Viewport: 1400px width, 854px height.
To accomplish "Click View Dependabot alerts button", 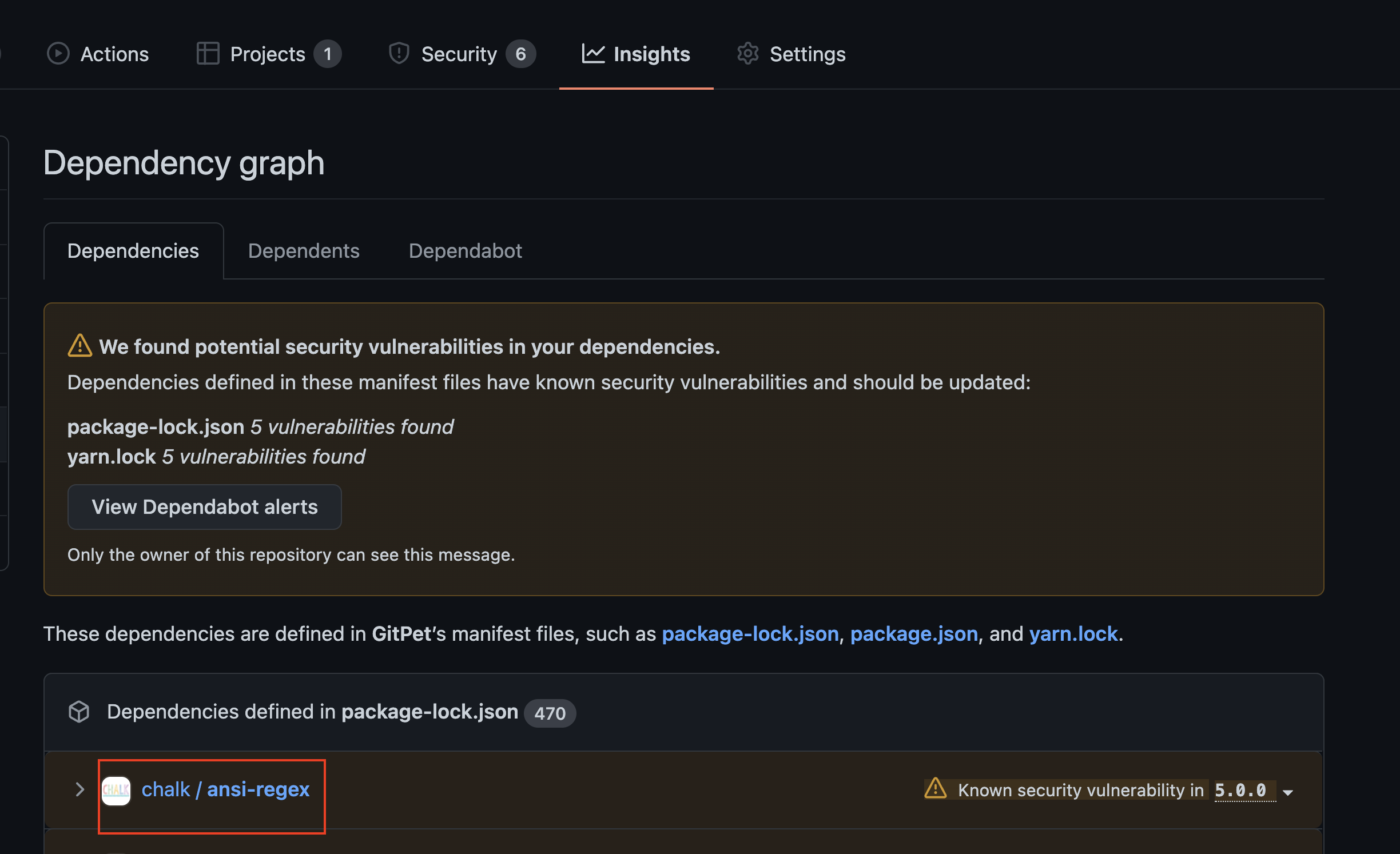I will click(x=204, y=507).
